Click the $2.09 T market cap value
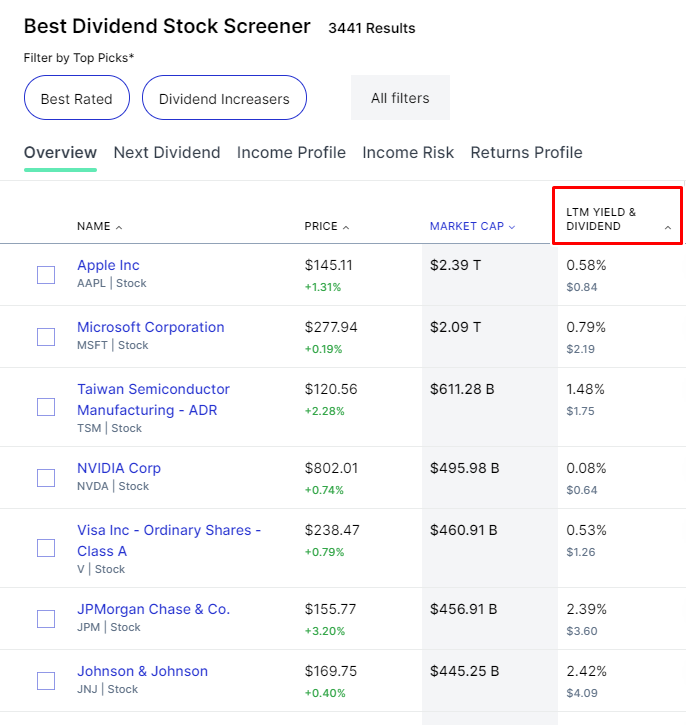 (455, 327)
